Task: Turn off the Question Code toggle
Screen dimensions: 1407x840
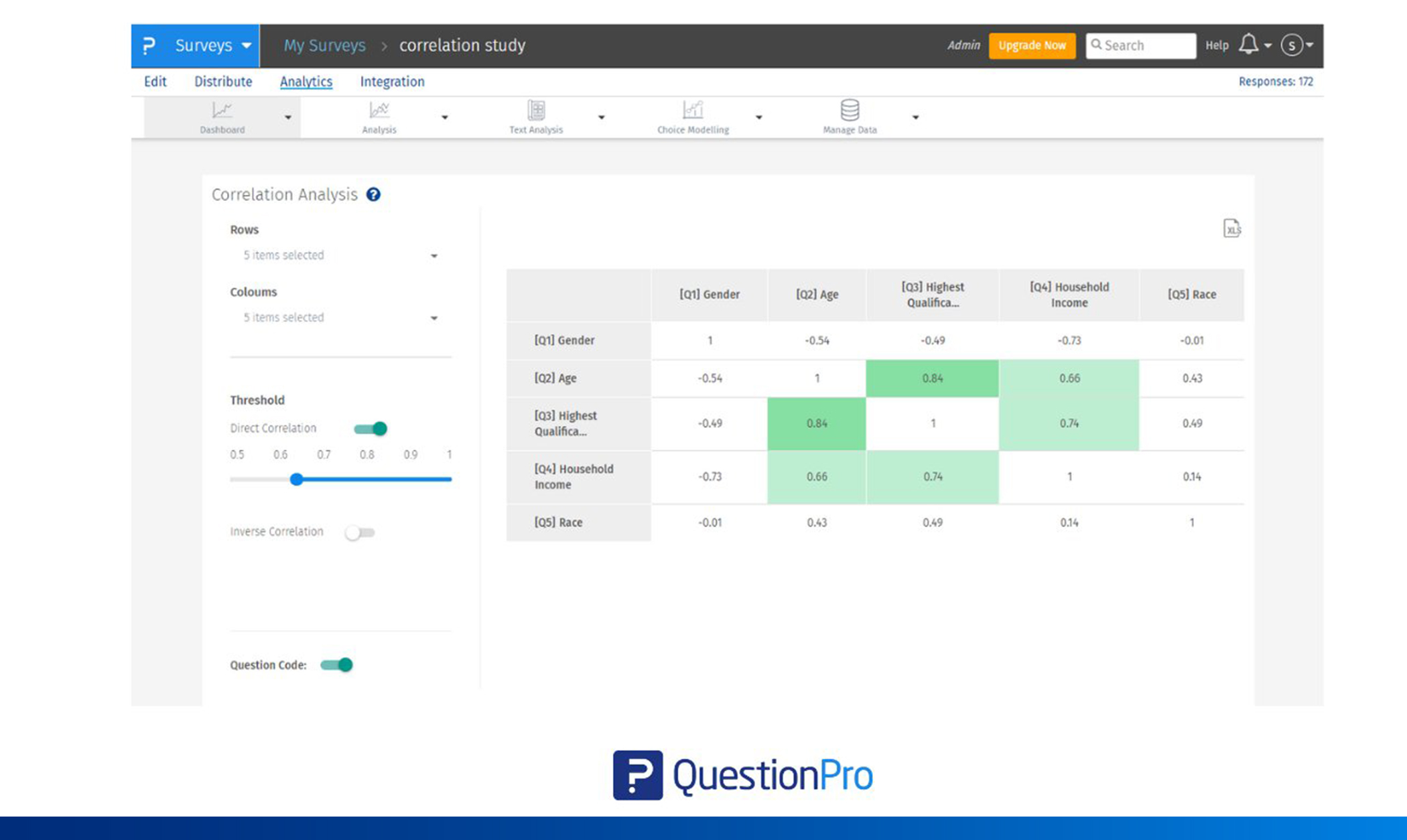Action: [x=336, y=664]
